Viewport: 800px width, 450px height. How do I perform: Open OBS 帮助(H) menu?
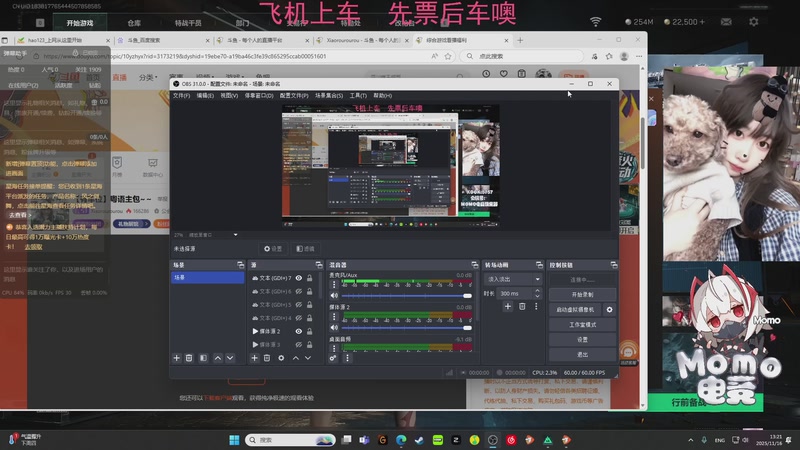point(383,95)
